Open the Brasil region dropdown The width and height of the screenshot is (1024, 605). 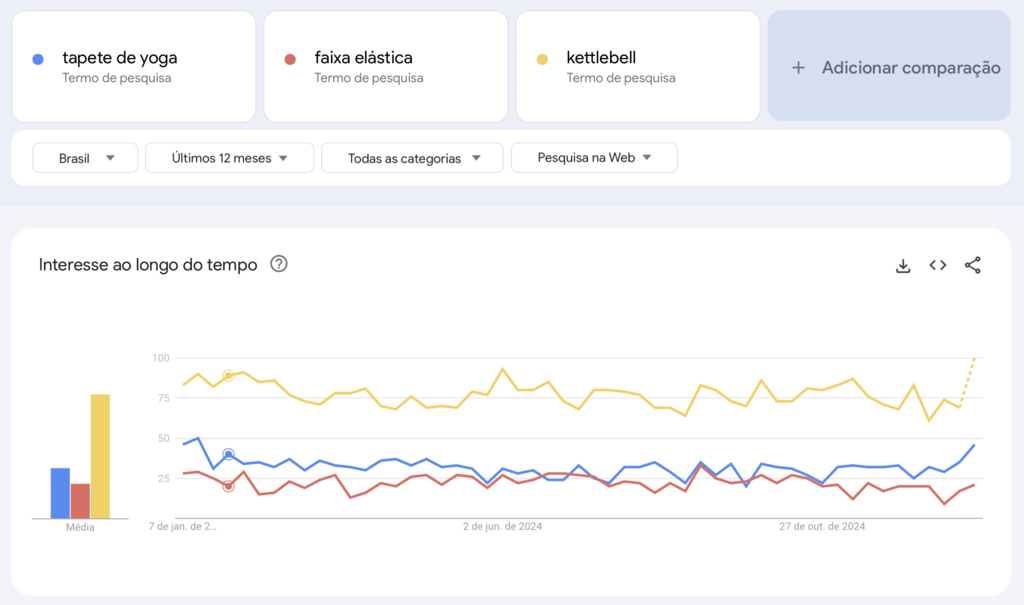click(x=84, y=157)
